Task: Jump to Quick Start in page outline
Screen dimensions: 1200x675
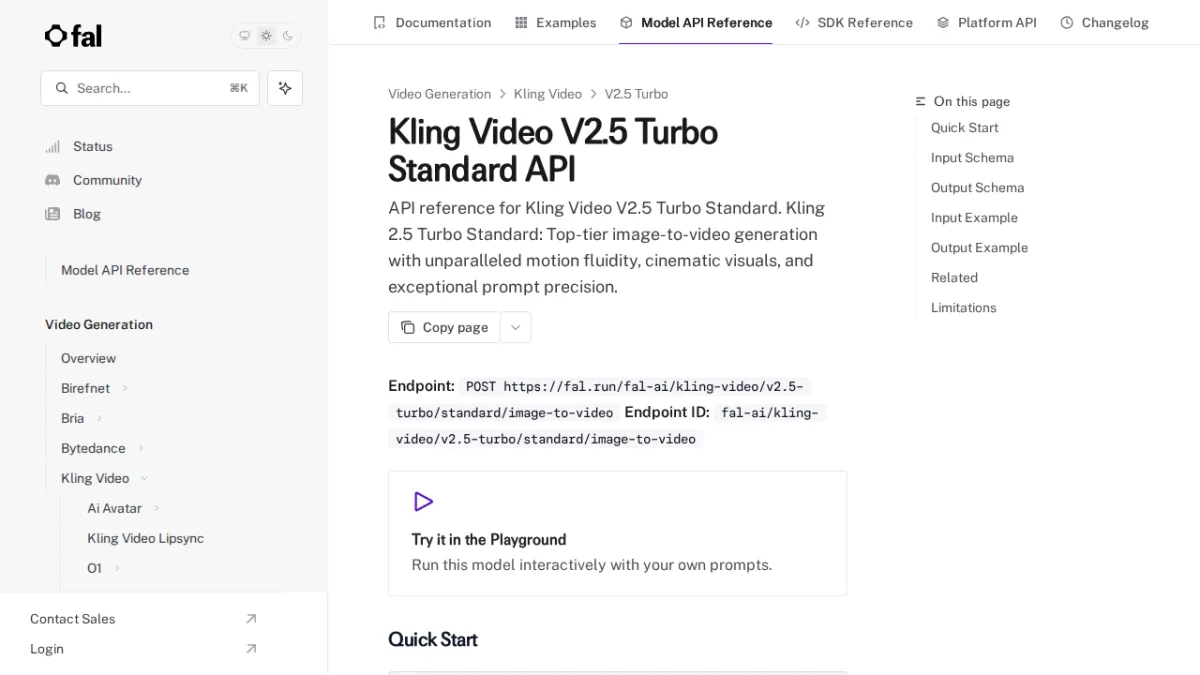Action: click(x=964, y=128)
